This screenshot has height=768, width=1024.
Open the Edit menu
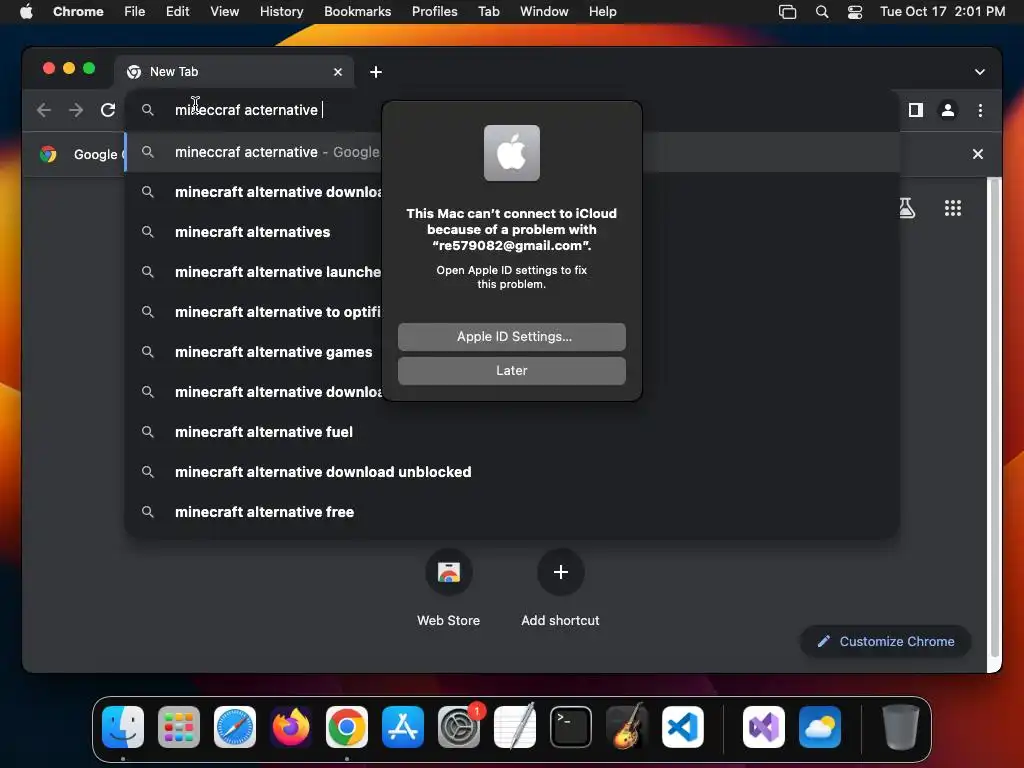point(177,12)
